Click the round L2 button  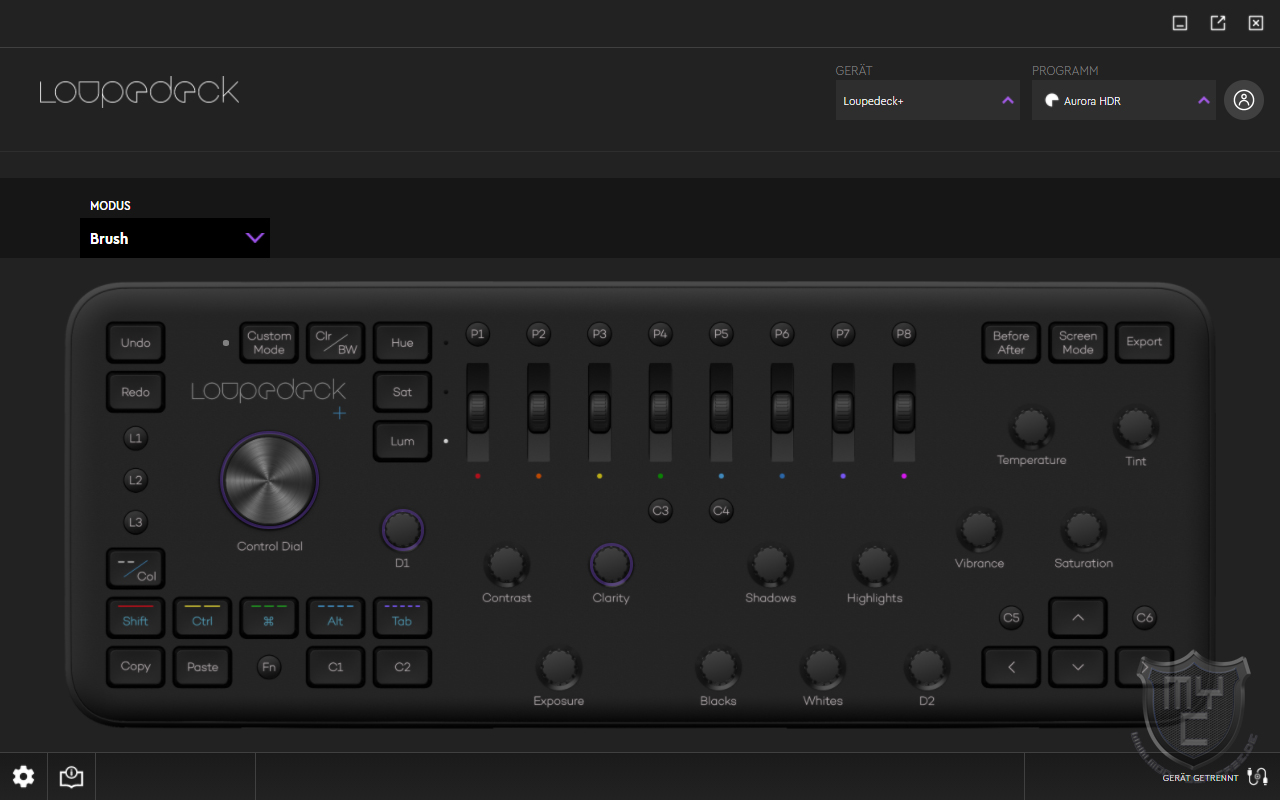coord(136,480)
